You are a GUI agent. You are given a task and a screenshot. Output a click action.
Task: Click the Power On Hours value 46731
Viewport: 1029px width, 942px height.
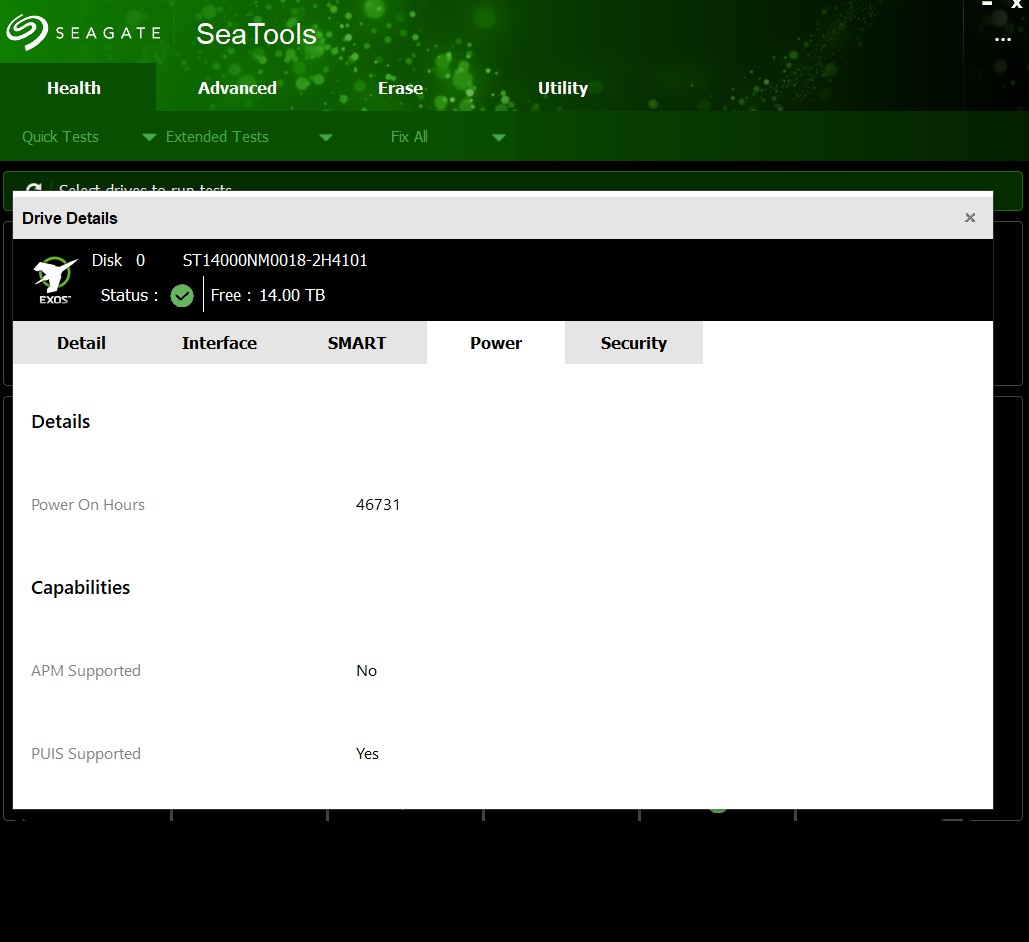coord(378,505)
